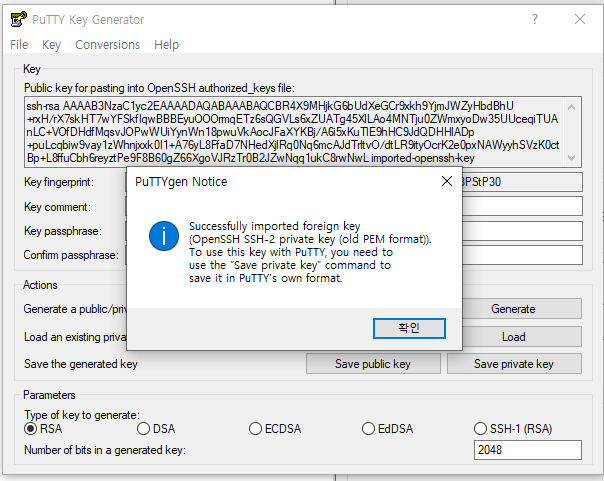Click the Confirm passphrase input field
The height and width of the screenshot is (481, 604).
pos(522,255)
